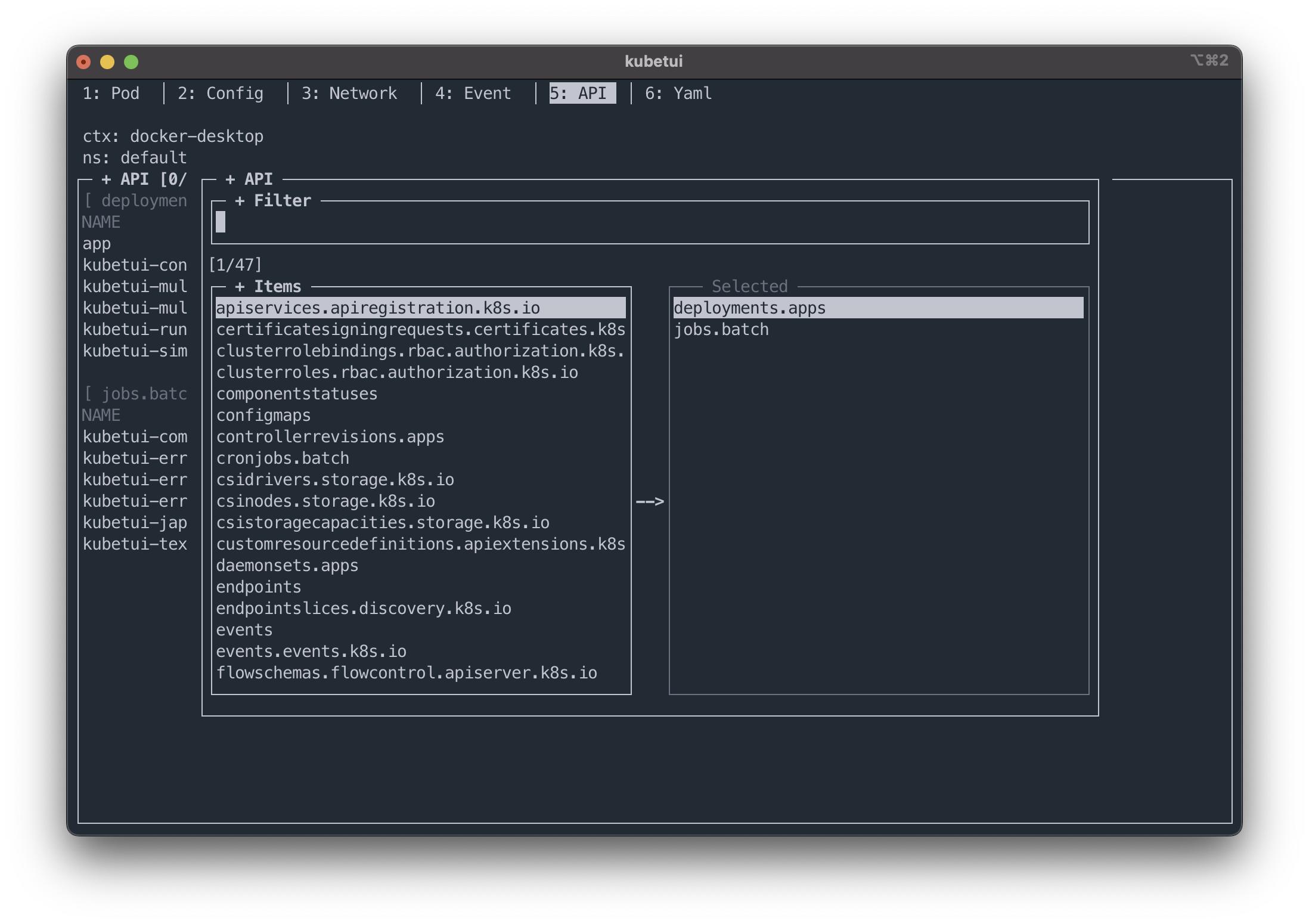Select the 3: Network tab
Image resolution: width=1309 pixels, height=924 pixels.
coord(349,94)
